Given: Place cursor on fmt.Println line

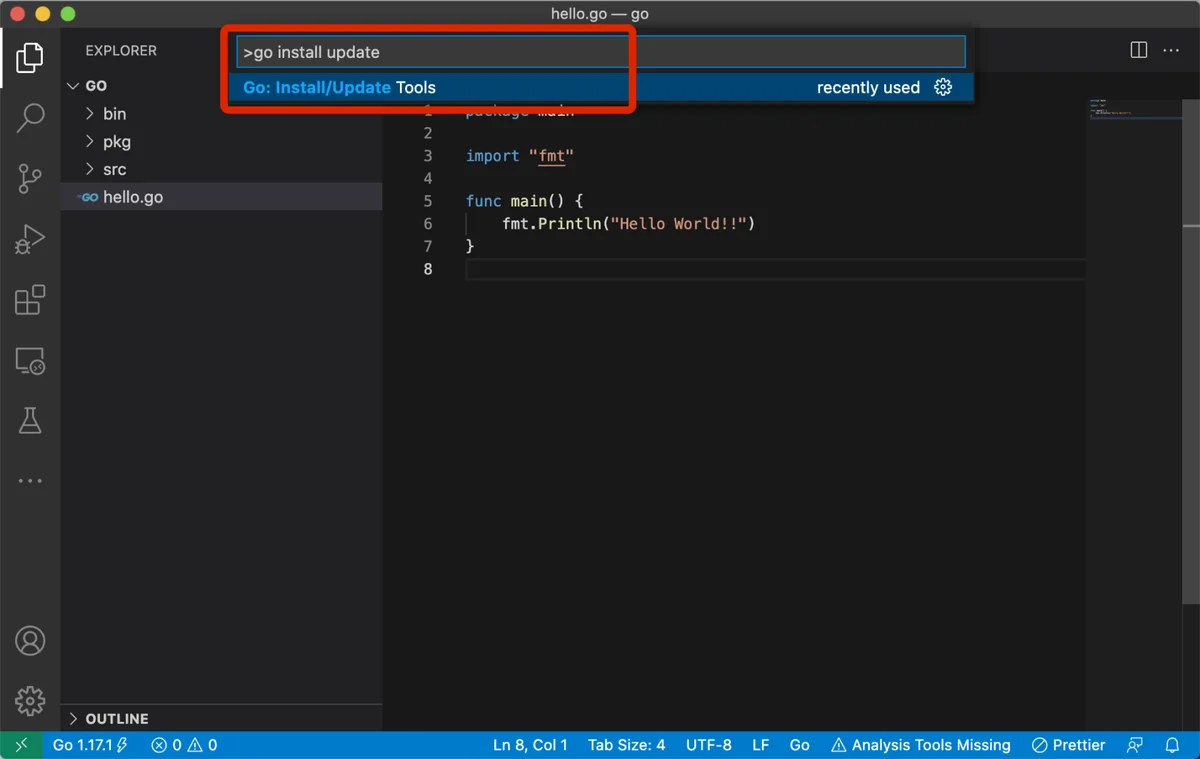Looking at the screenshot, I should point(628,224).
